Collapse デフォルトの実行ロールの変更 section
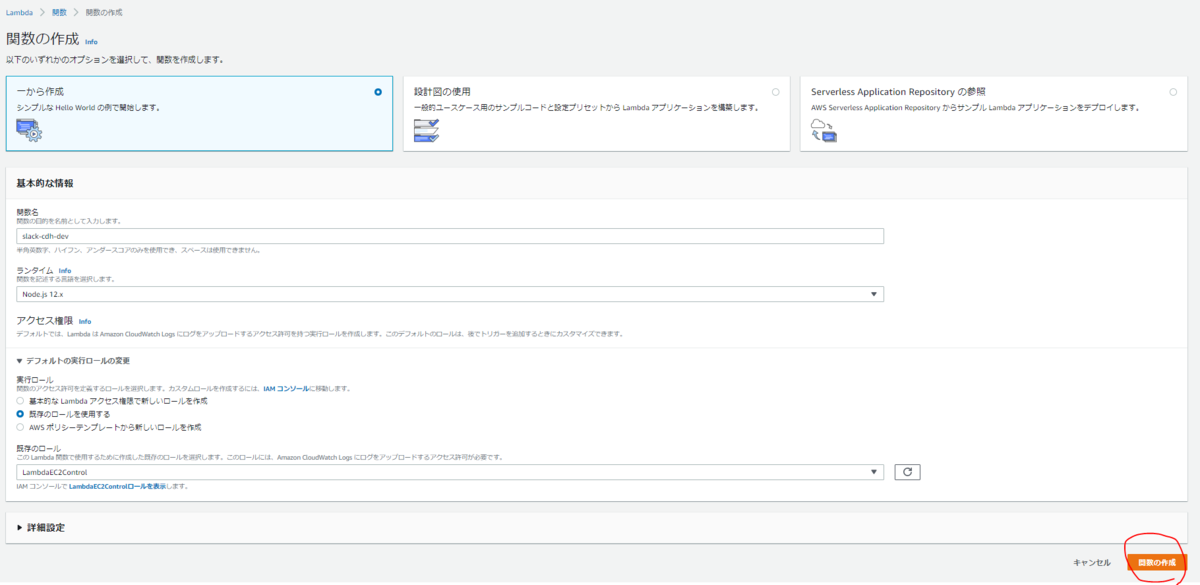Screen dimensions: 1200x585 [x=73, y=360]
